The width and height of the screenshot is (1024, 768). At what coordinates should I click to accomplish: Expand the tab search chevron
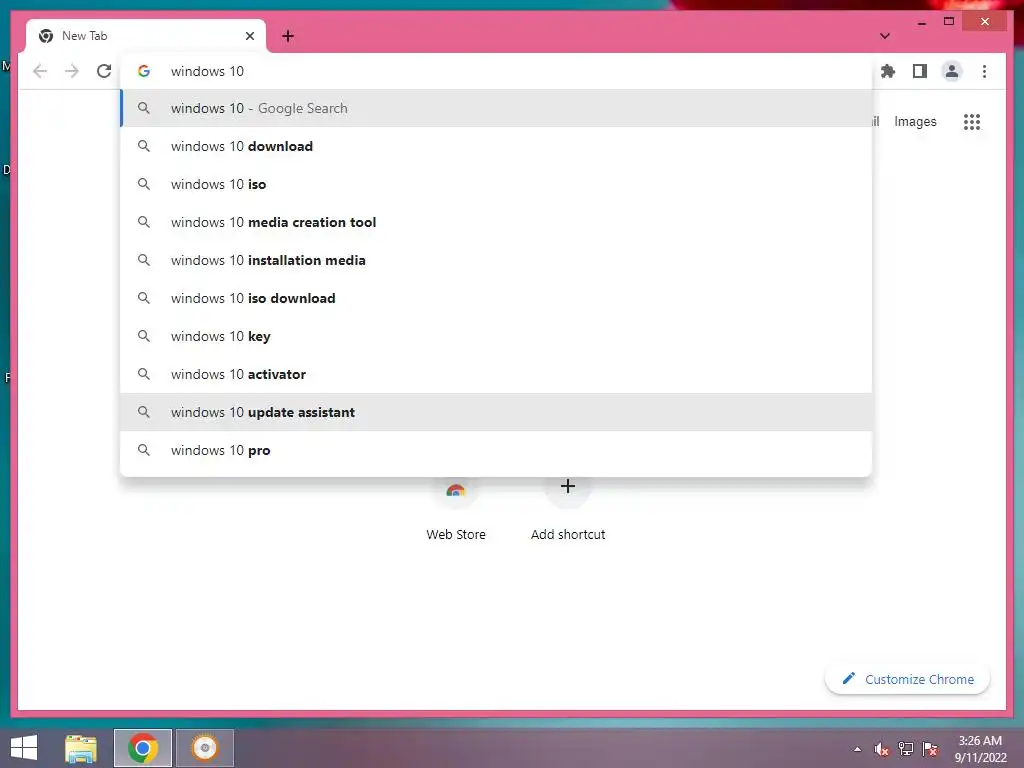click(884, 36)
